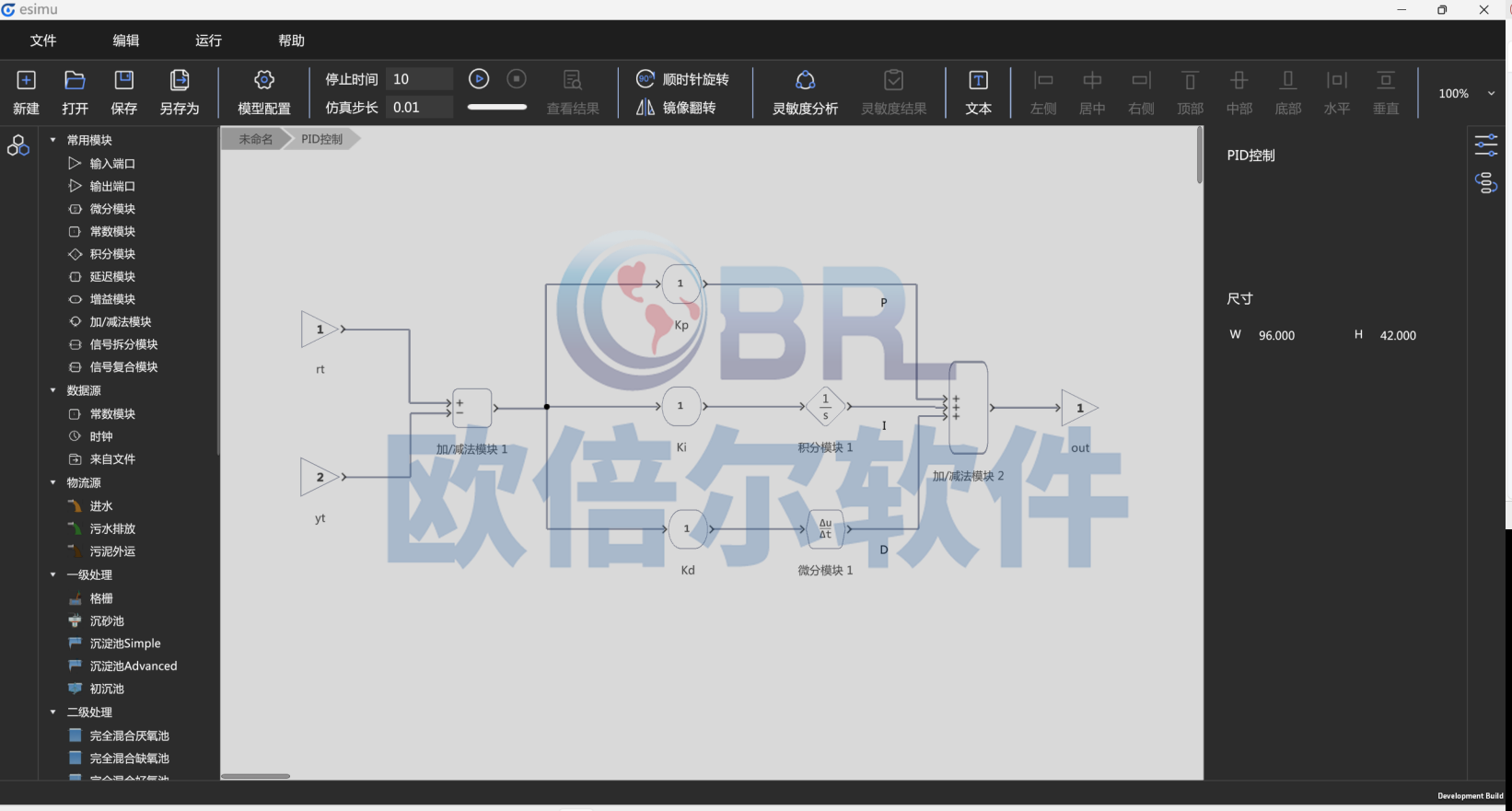
Task: Select 时钟 under 数据源
Action: point(101,436)
